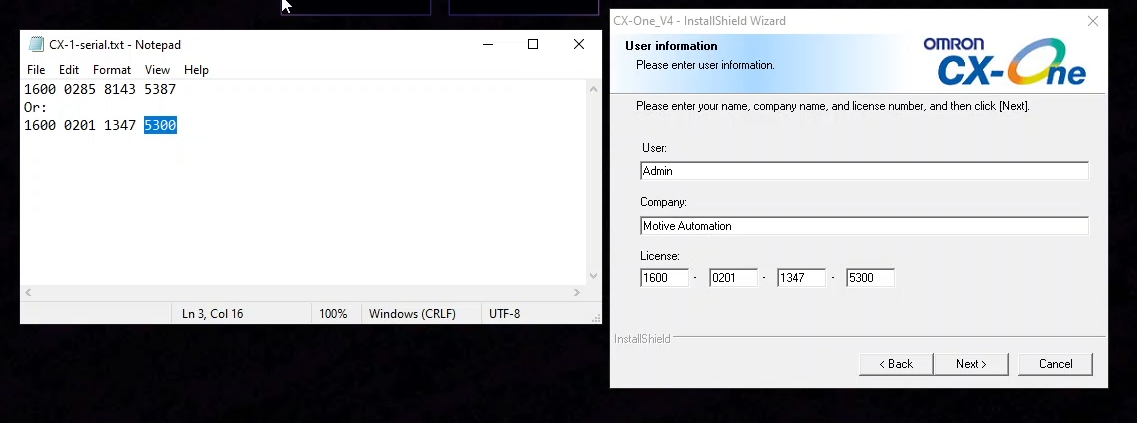Open the File menu in Notepad
The image size is (1137, 423).
coord(36,70)
